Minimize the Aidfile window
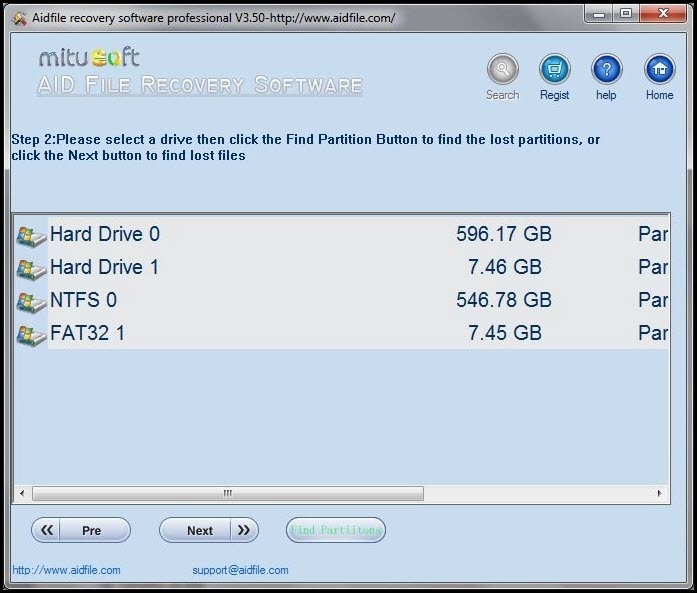 click(x=599, y=14)
